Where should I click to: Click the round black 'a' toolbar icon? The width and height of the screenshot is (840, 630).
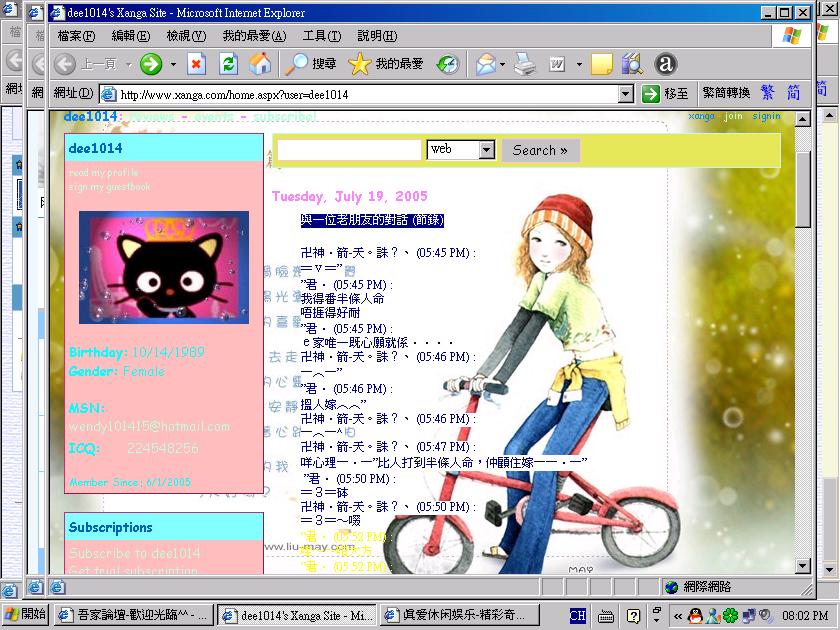coord(665,64)
